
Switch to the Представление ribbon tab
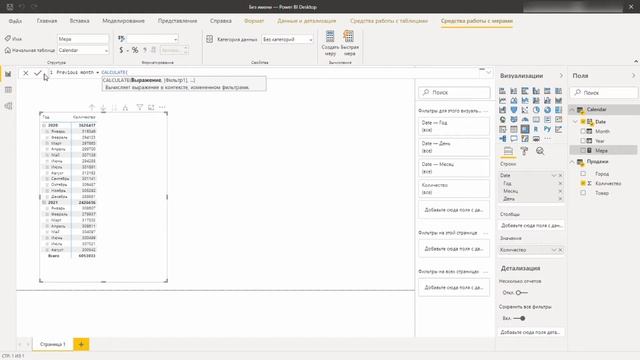(178, 21)
